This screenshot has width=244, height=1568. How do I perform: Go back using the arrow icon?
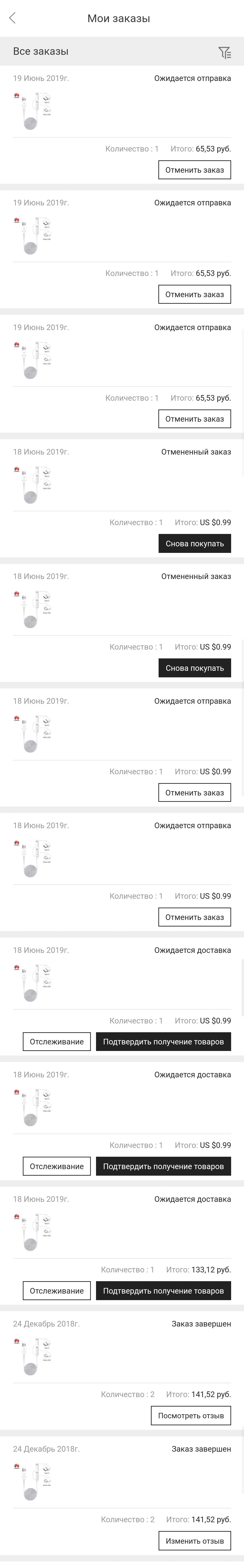point(12,18)
